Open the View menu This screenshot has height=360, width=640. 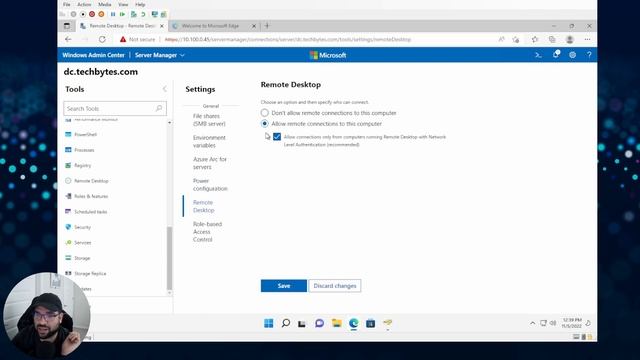point(123,4)
